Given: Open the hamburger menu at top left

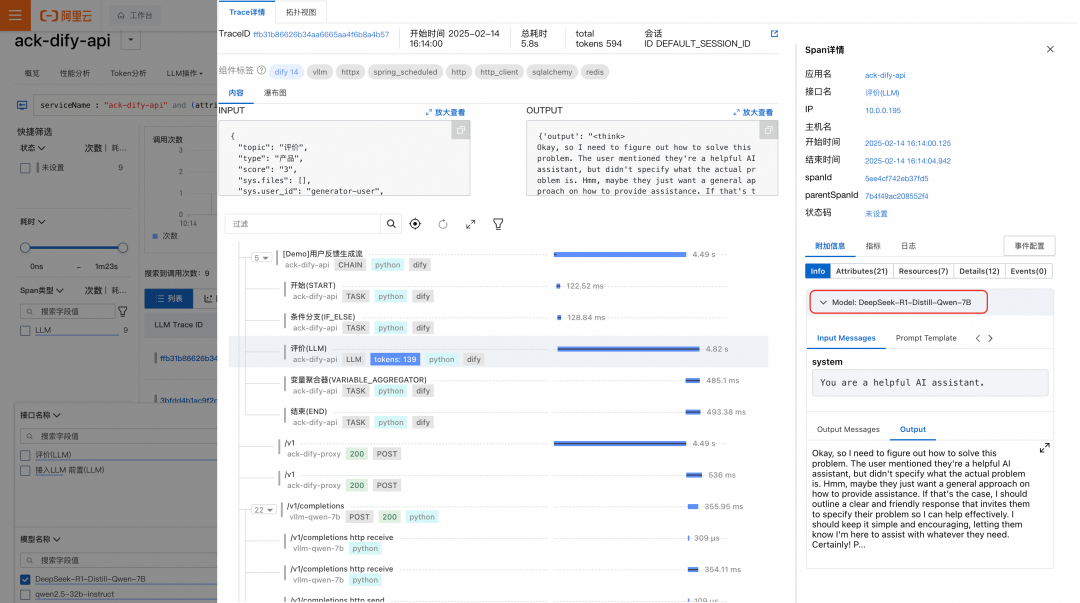Looking at the screenshot, I should (x=15, y=16).
